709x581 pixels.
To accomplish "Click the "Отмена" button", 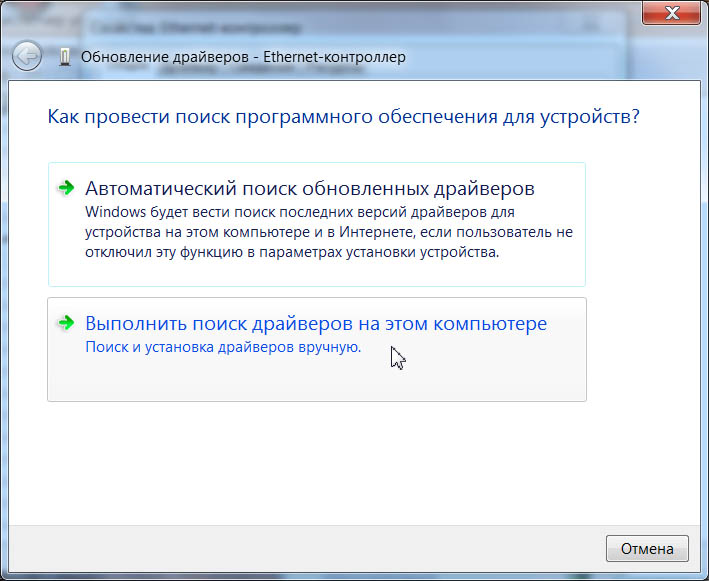I will pyautogui.click(x=647, y=548).
